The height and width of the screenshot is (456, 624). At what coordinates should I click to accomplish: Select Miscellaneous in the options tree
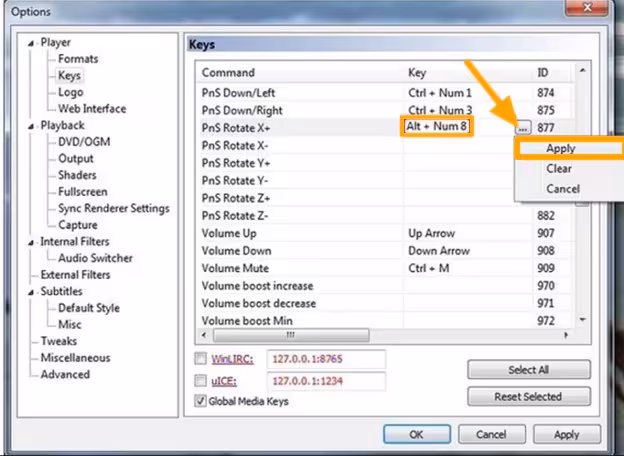pos(75,358)
